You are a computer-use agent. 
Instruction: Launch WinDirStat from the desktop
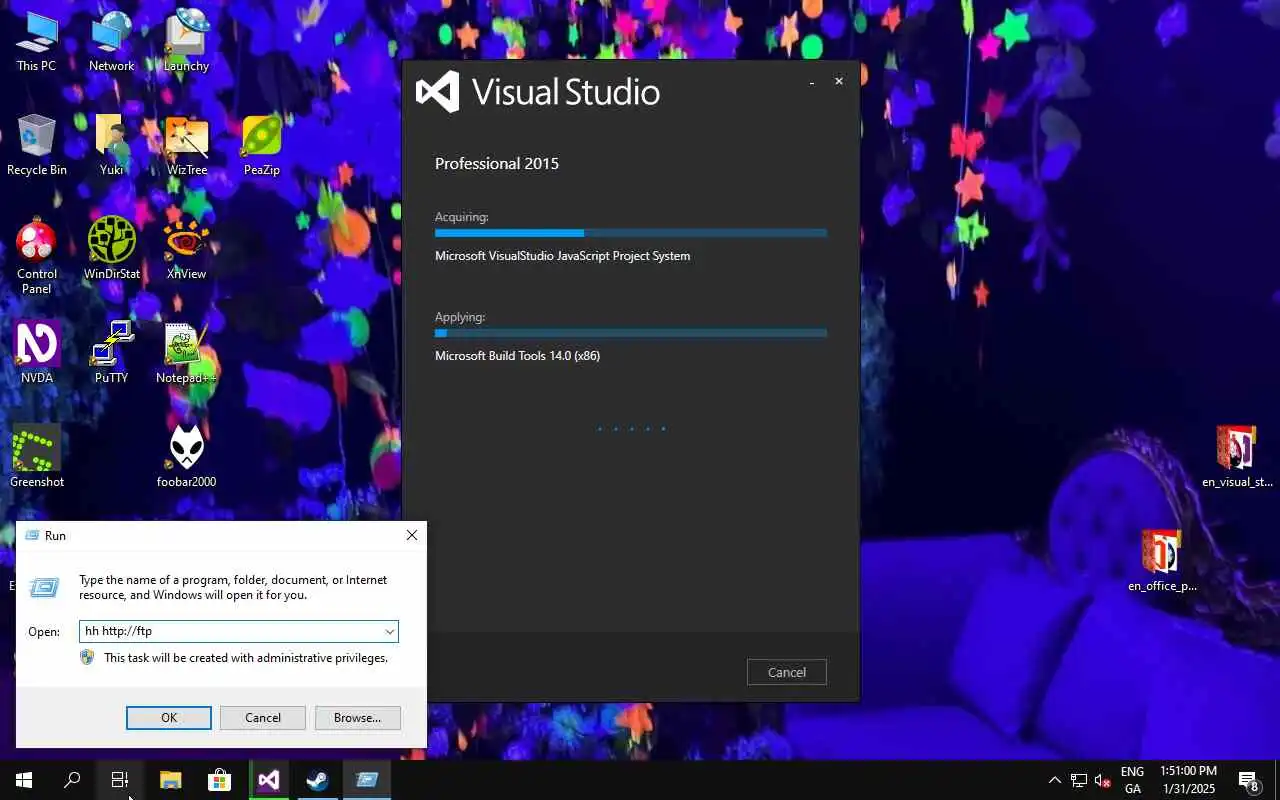point(111,250)
